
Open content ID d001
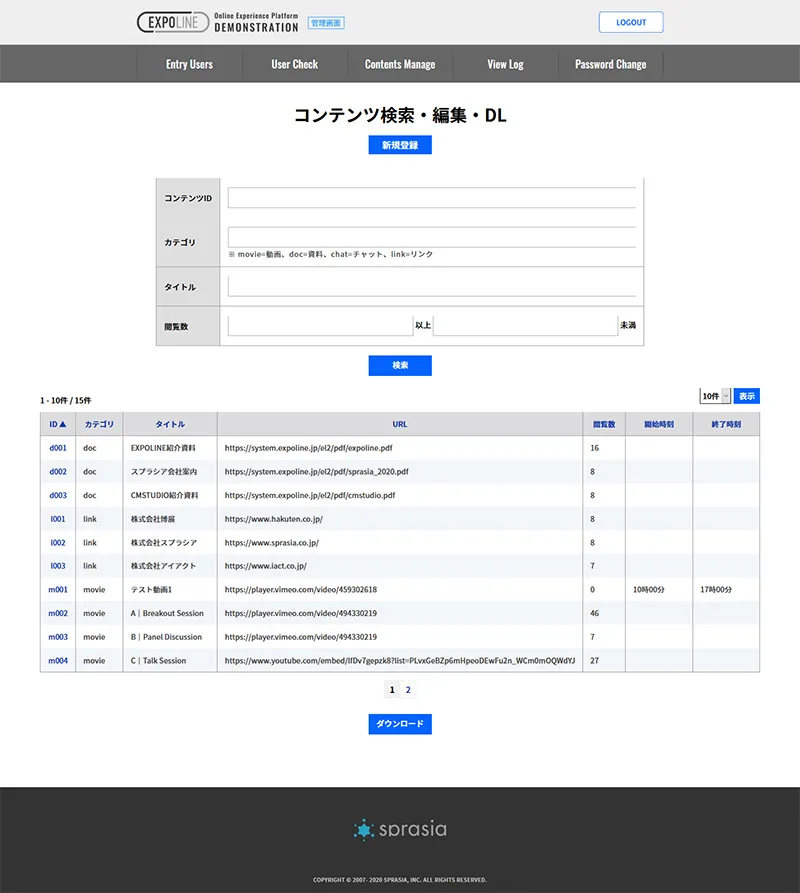coord(58,448)
